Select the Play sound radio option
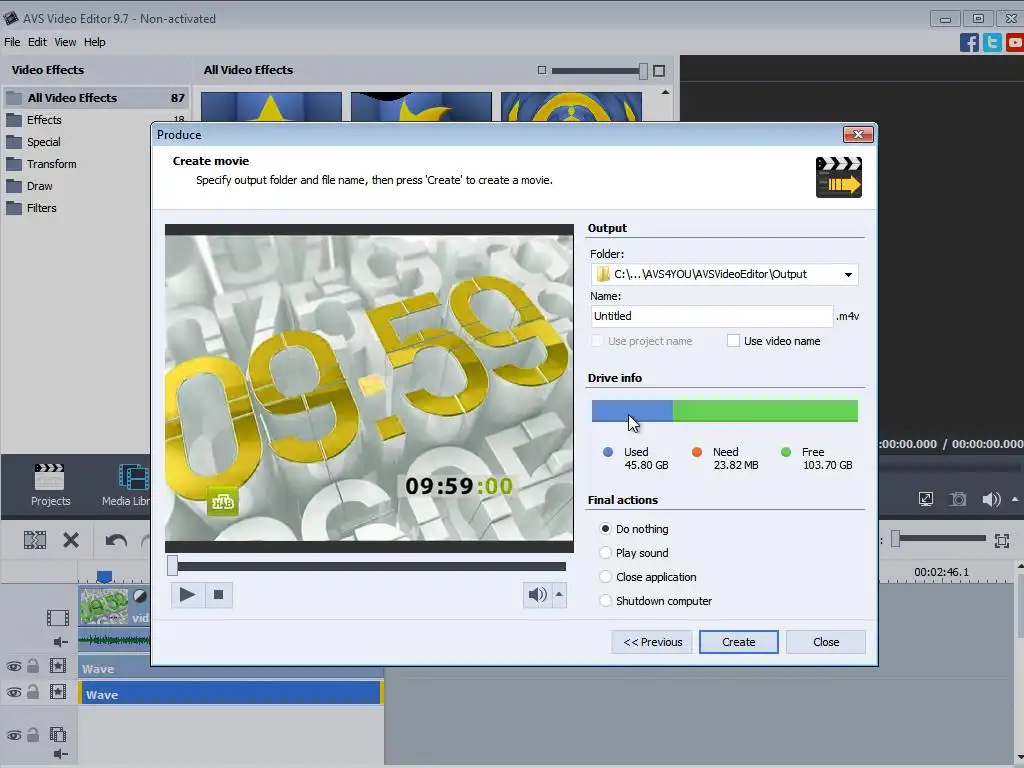 coord(605,552)
